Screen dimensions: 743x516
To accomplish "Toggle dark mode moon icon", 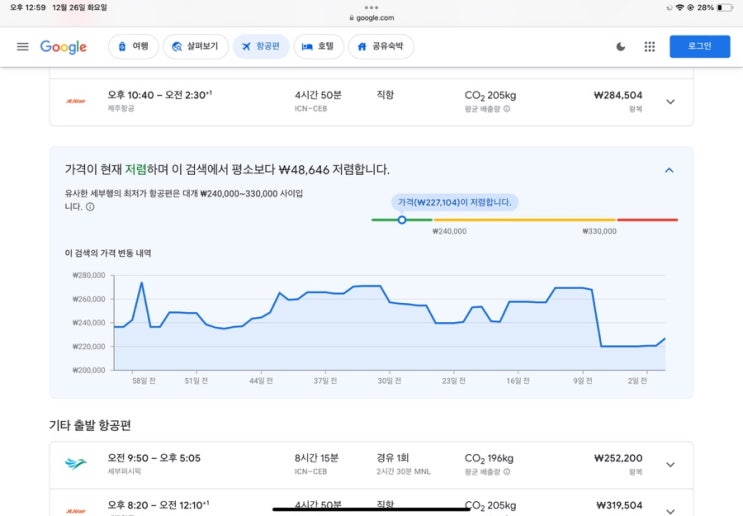I will pyautogui.click(x=621, y=46).
